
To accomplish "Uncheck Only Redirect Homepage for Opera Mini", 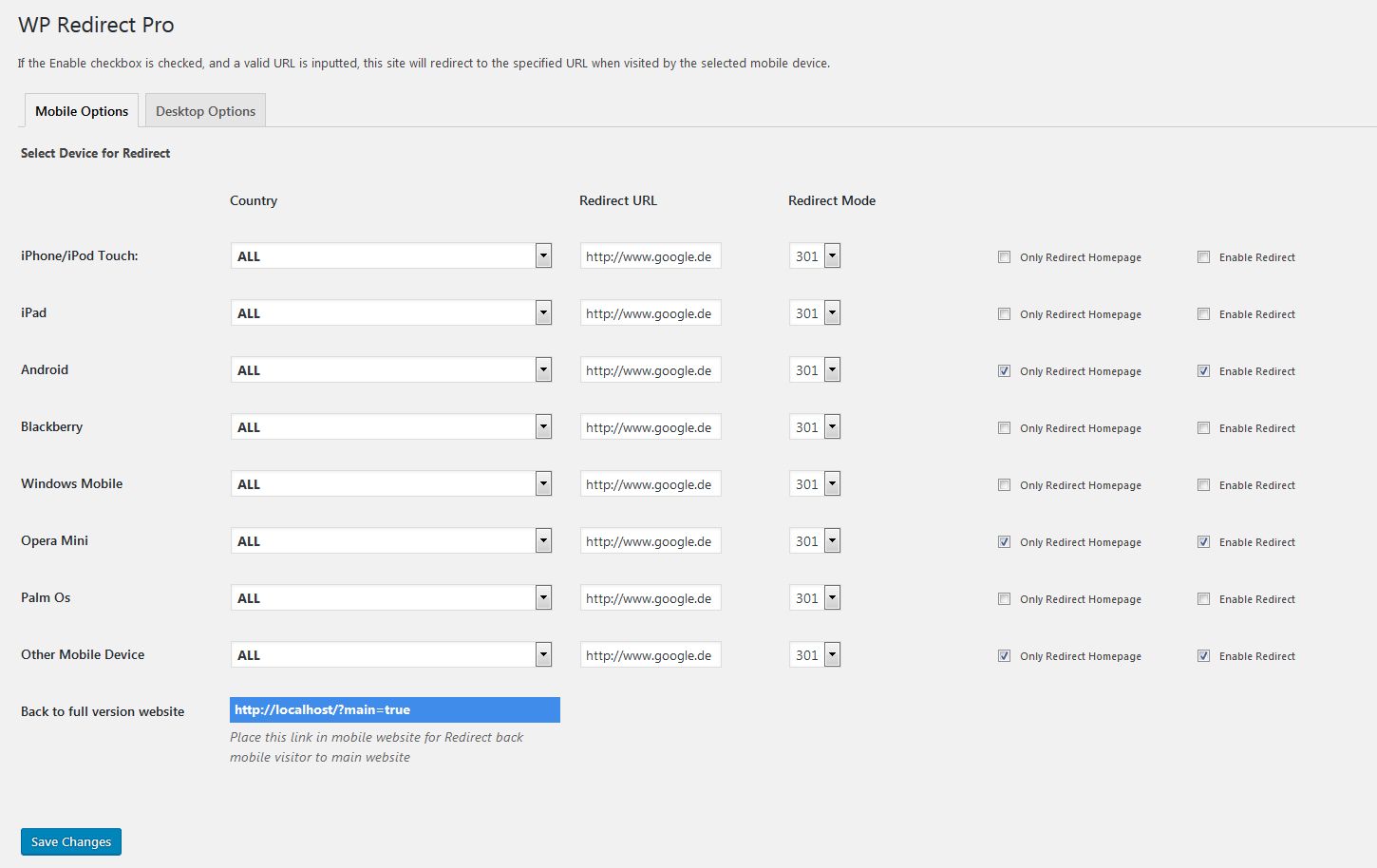I will [x=1004, y=541].
